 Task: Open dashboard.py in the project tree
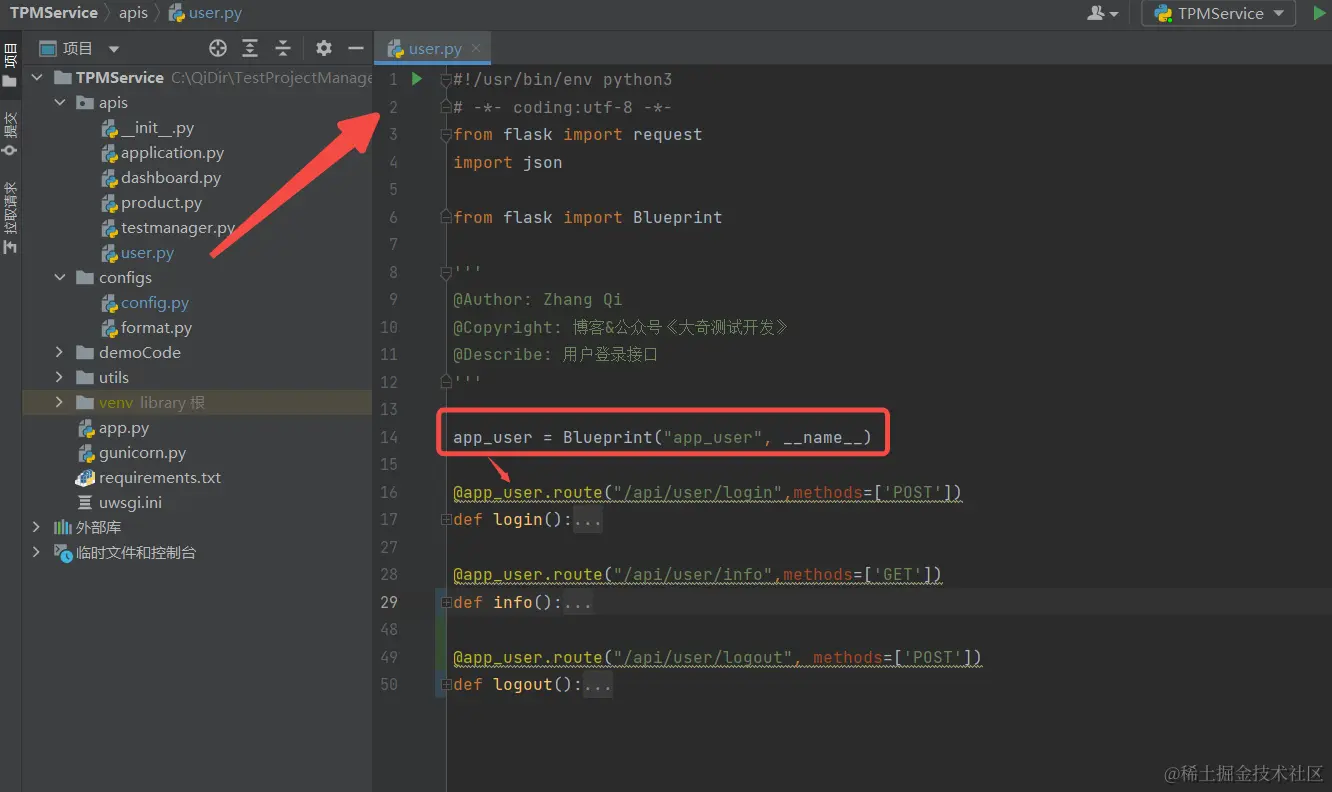[x=161, y=177]
